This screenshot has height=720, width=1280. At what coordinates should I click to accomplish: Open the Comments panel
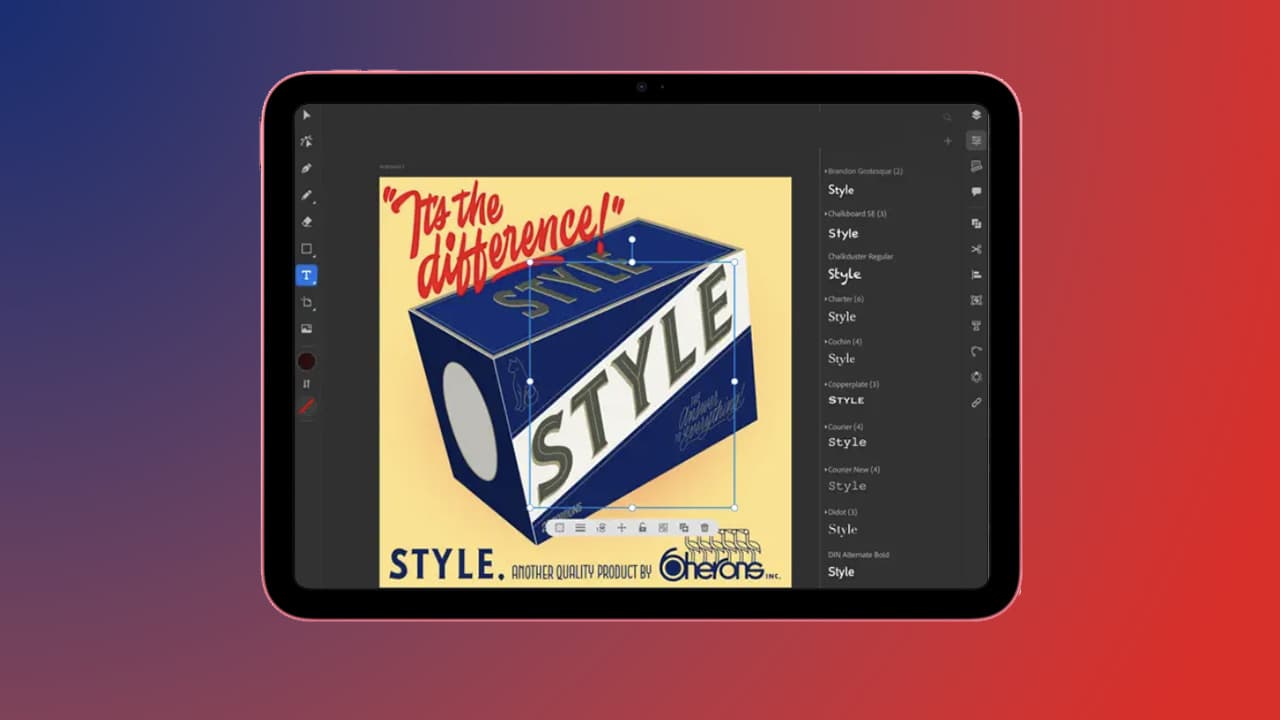pyautogui.click(x=976, y=191)
